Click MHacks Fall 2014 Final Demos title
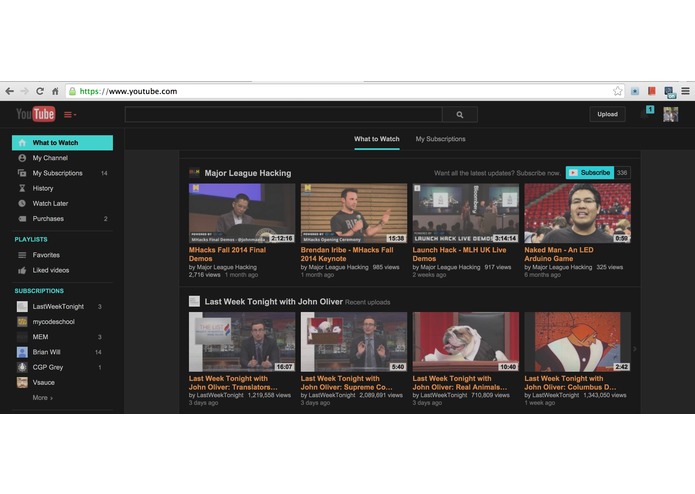This screenshot has width=695, height=494. [x=227, y=254]
